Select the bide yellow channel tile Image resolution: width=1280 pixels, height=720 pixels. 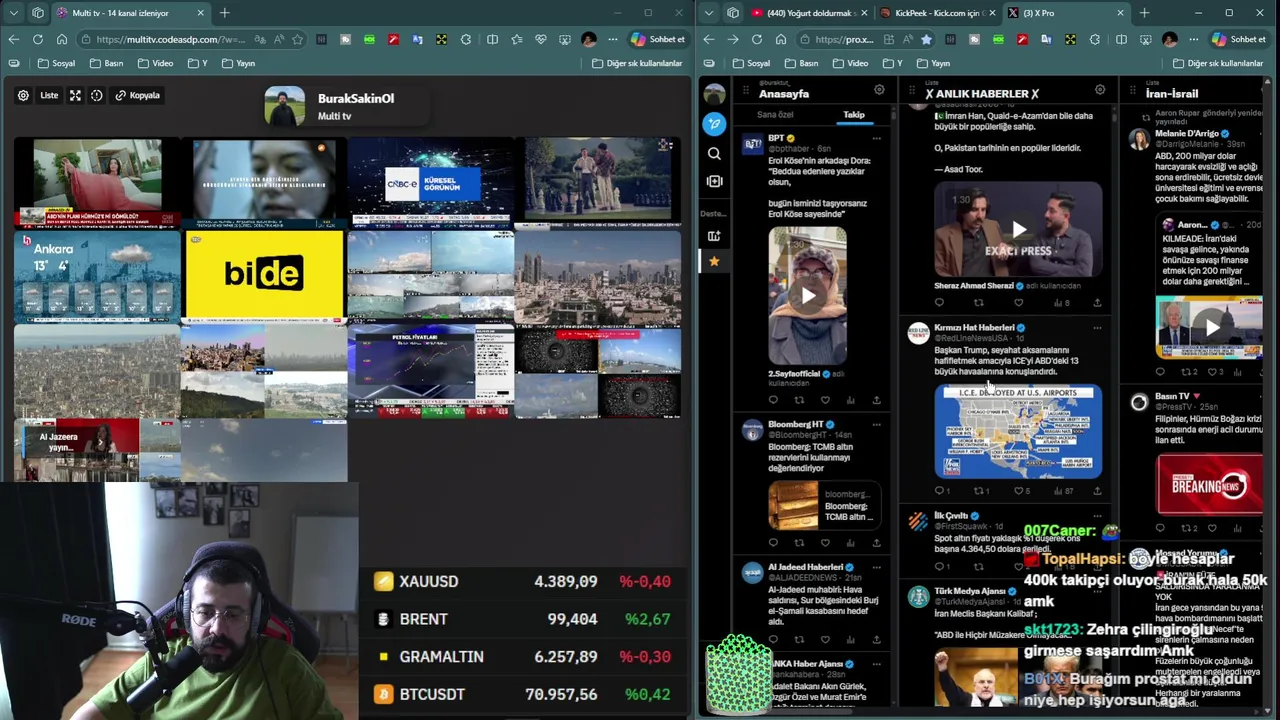coord(264,275)
